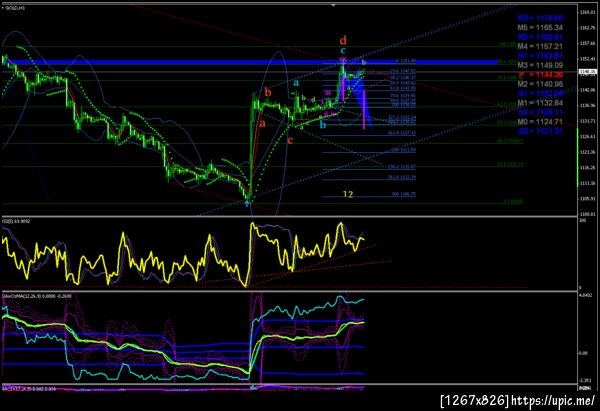Screen dimensions: 600x411
Task: Select the M1 = 1132.84 level label
Action: [x=540, y=103]
